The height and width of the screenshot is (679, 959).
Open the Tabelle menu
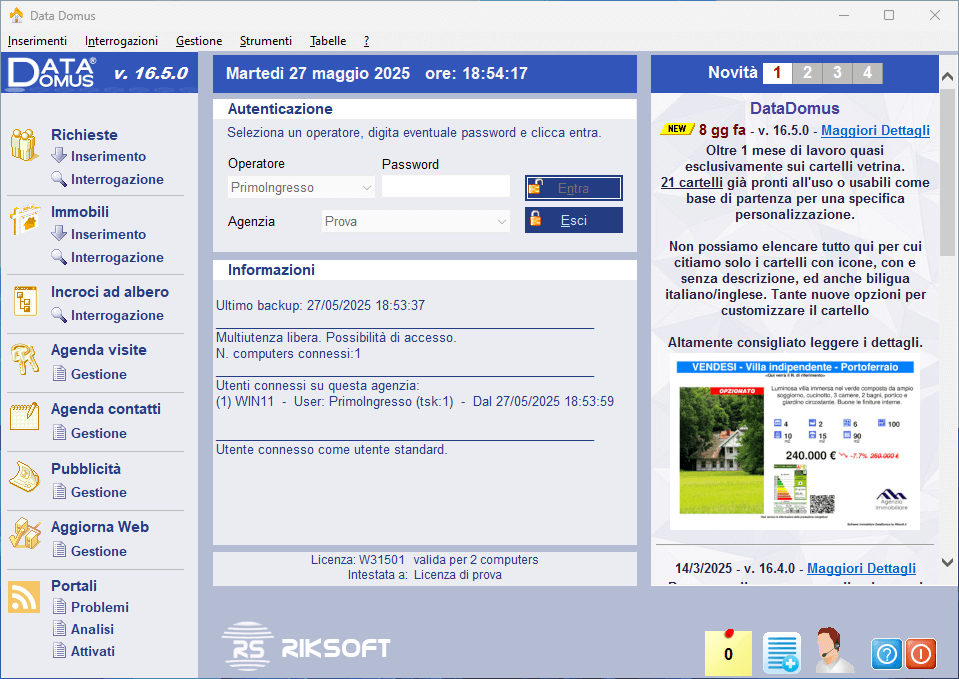(x=328, y=41)
